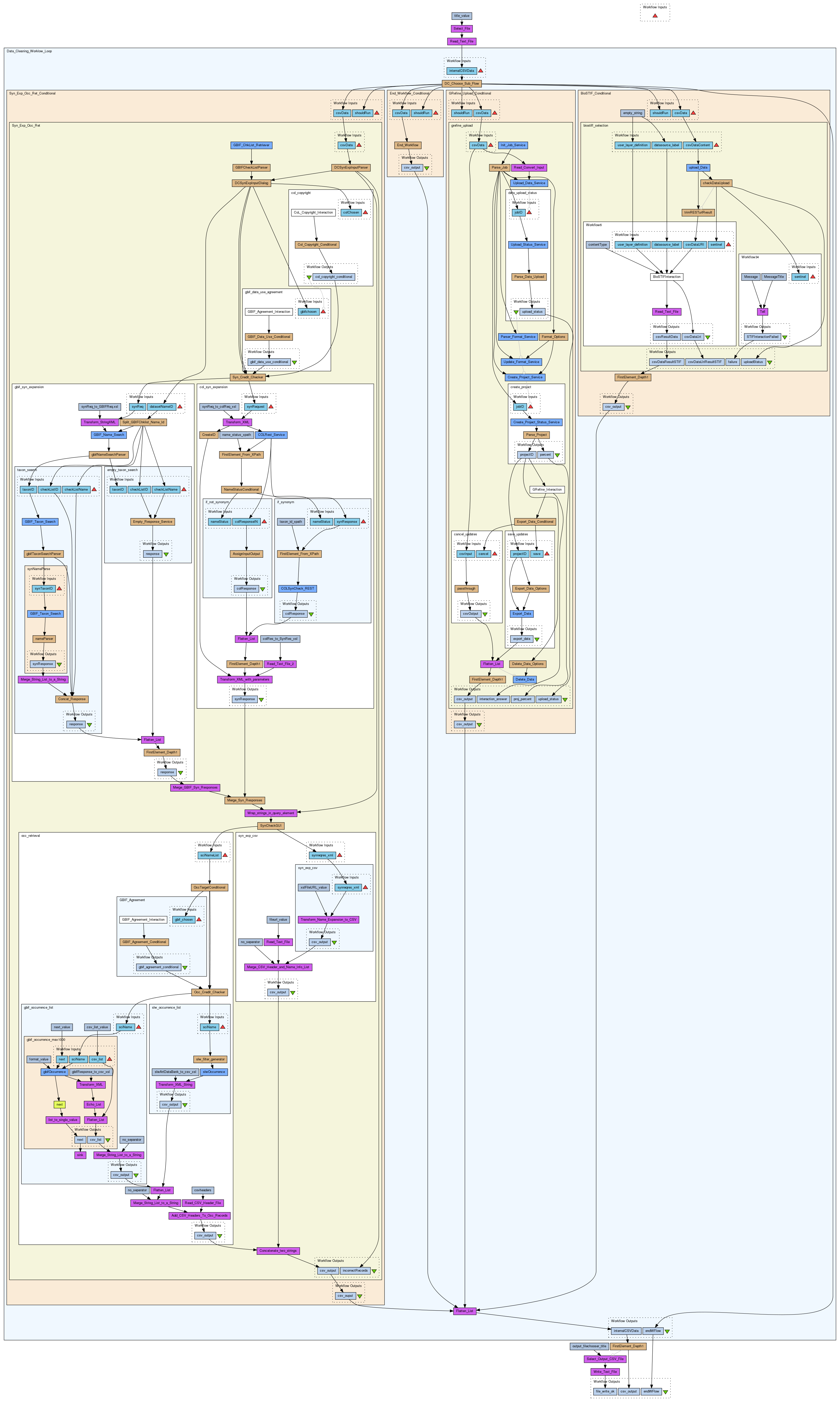Select the Init_Job_Service node
The image size is (840, 1402).
513,145
